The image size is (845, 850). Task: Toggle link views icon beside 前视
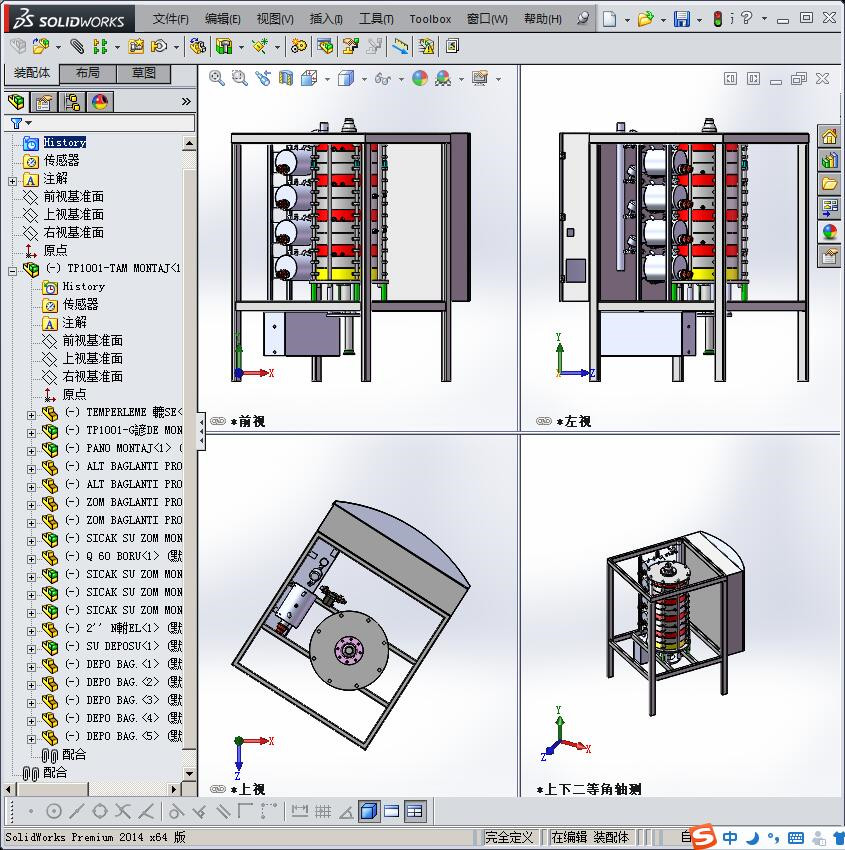(x=218, y=421)
